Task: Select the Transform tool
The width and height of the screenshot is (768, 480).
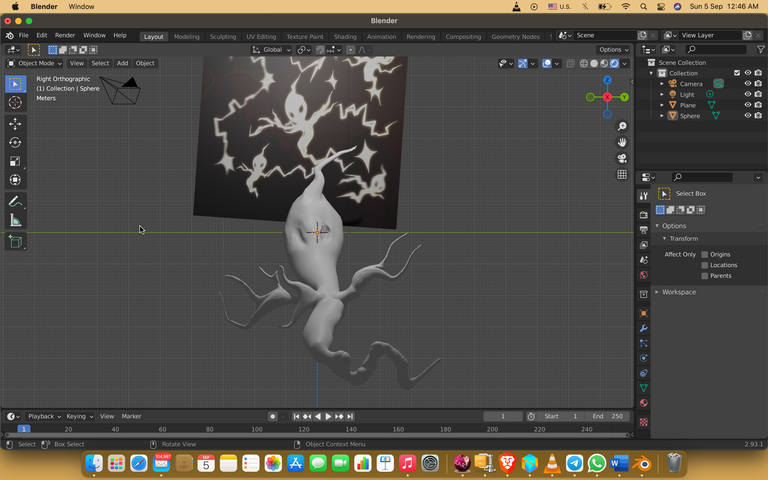Action: [15, 180]
